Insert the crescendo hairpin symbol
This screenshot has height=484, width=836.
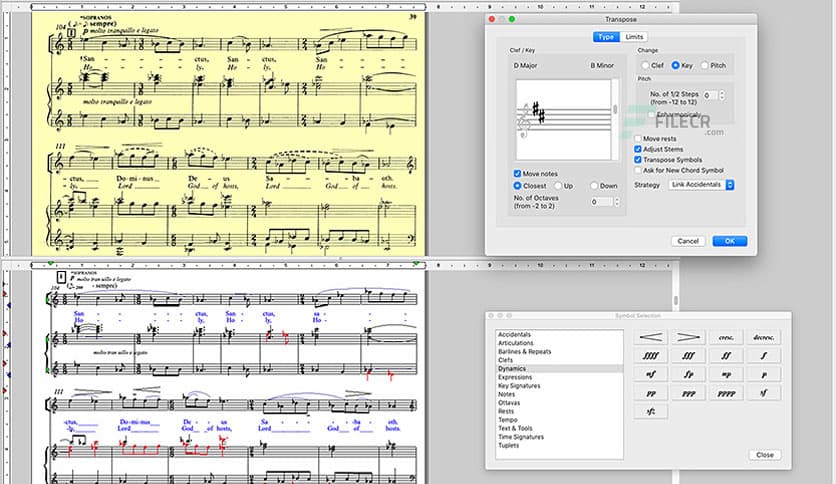650,337
